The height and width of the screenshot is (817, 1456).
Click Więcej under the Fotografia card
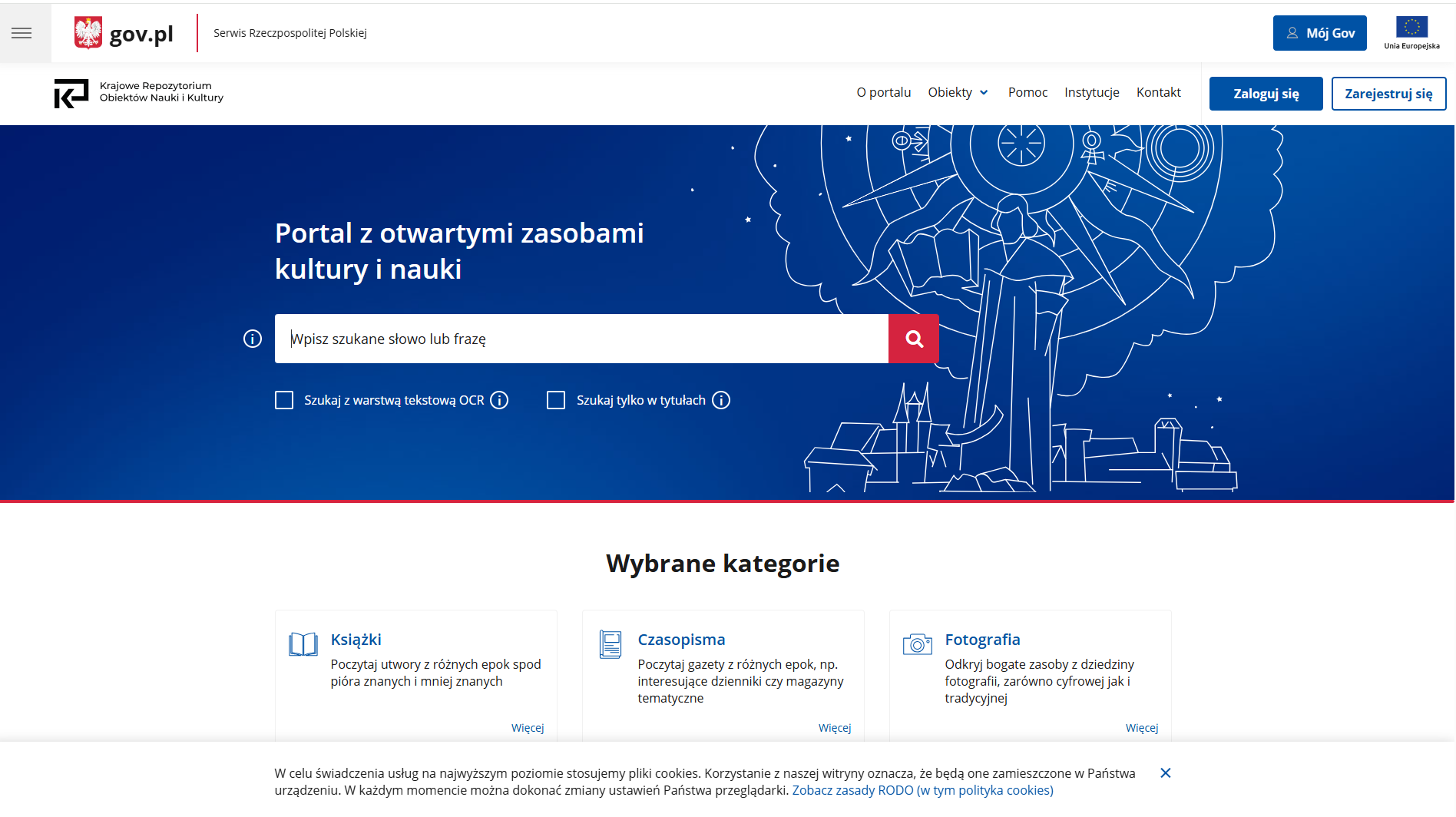1142,727
